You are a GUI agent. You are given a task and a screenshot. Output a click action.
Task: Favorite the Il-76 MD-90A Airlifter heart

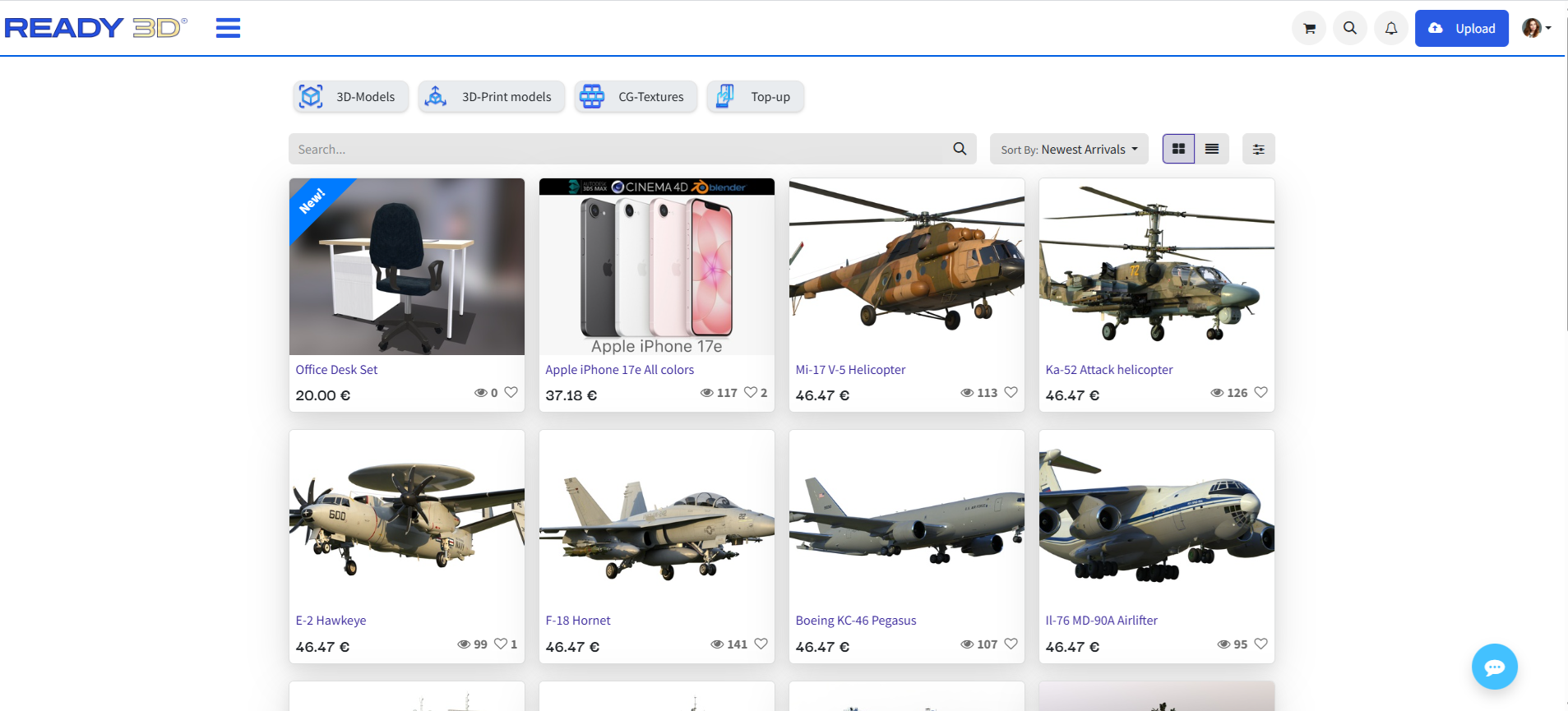pos(1260,644)
